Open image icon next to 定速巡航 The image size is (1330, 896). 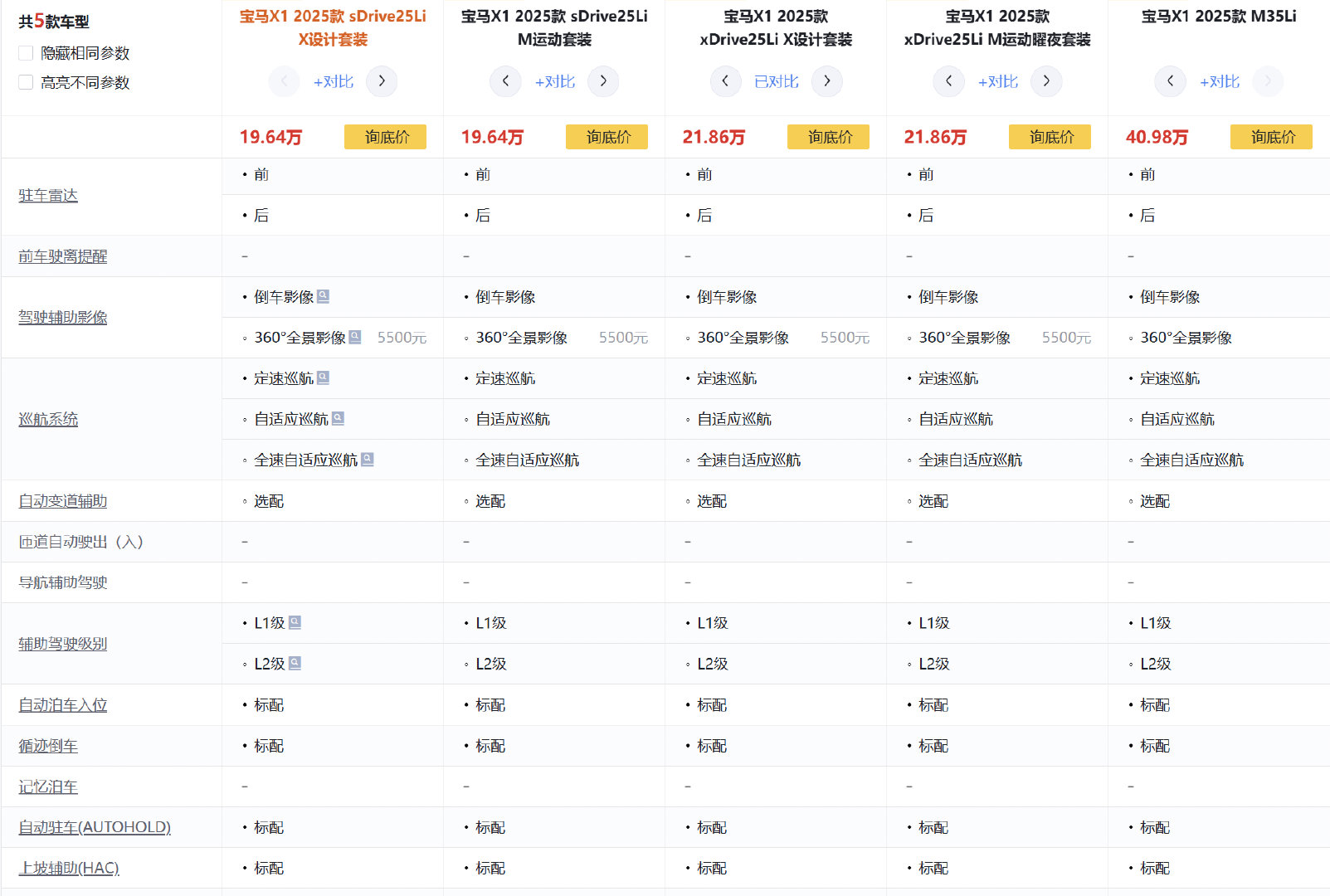324,377
